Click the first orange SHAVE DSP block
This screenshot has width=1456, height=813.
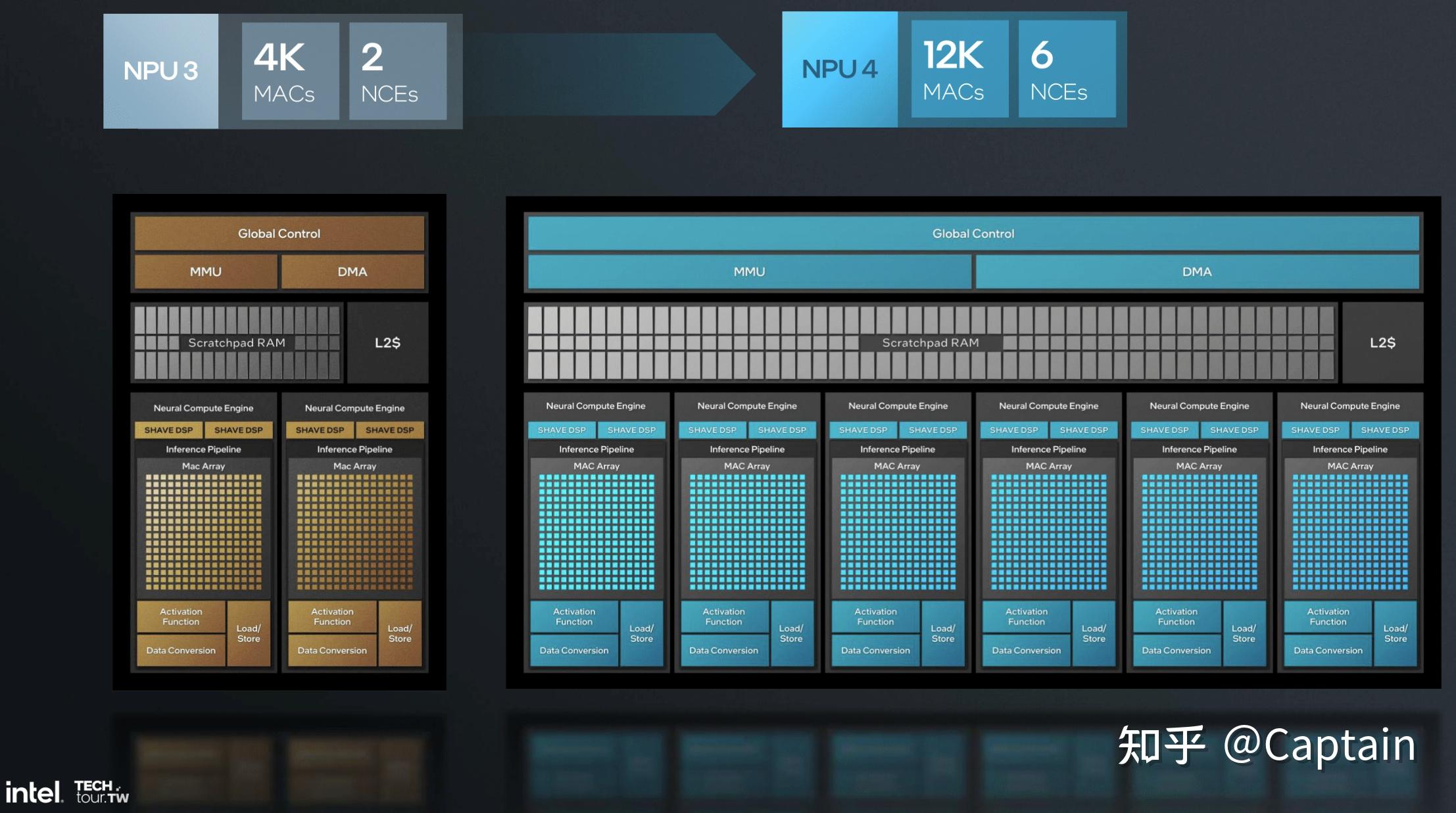(168, 430)
